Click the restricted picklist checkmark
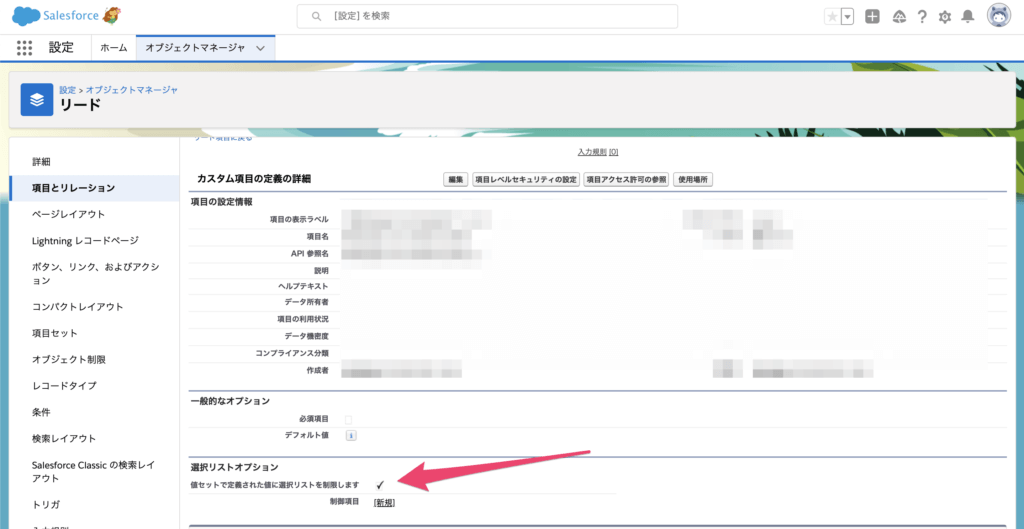Image resolution: width=1024 pixels, height=529 pixels. 380,485
